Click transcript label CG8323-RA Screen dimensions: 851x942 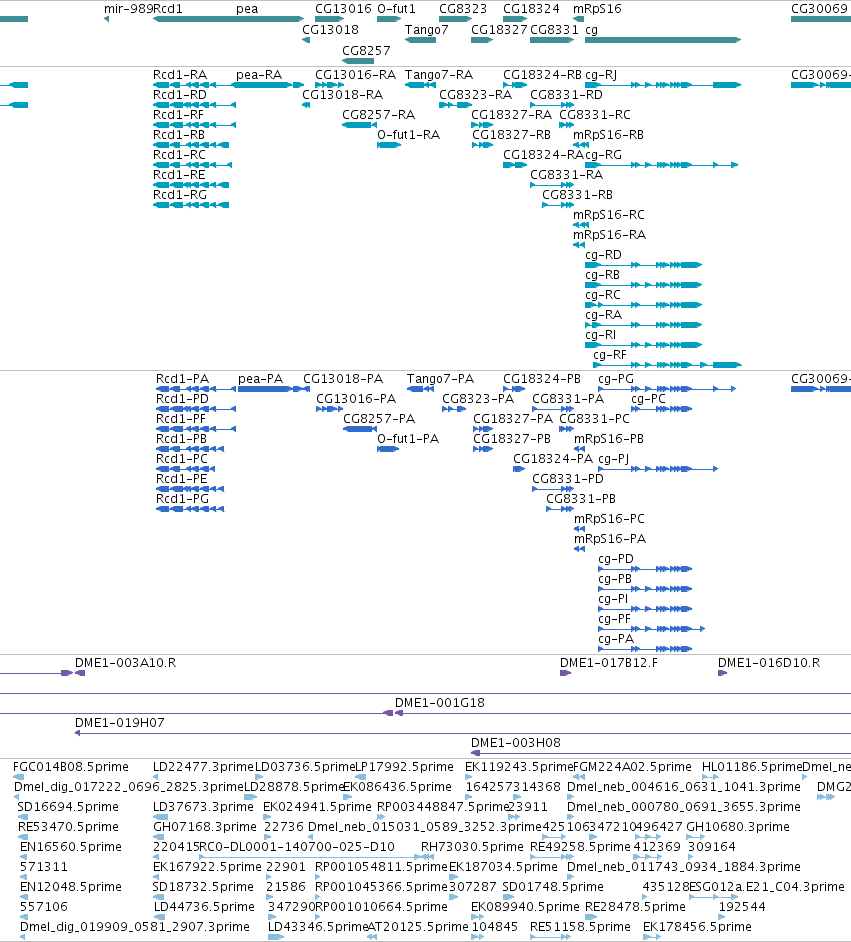(x=476, y=95)
